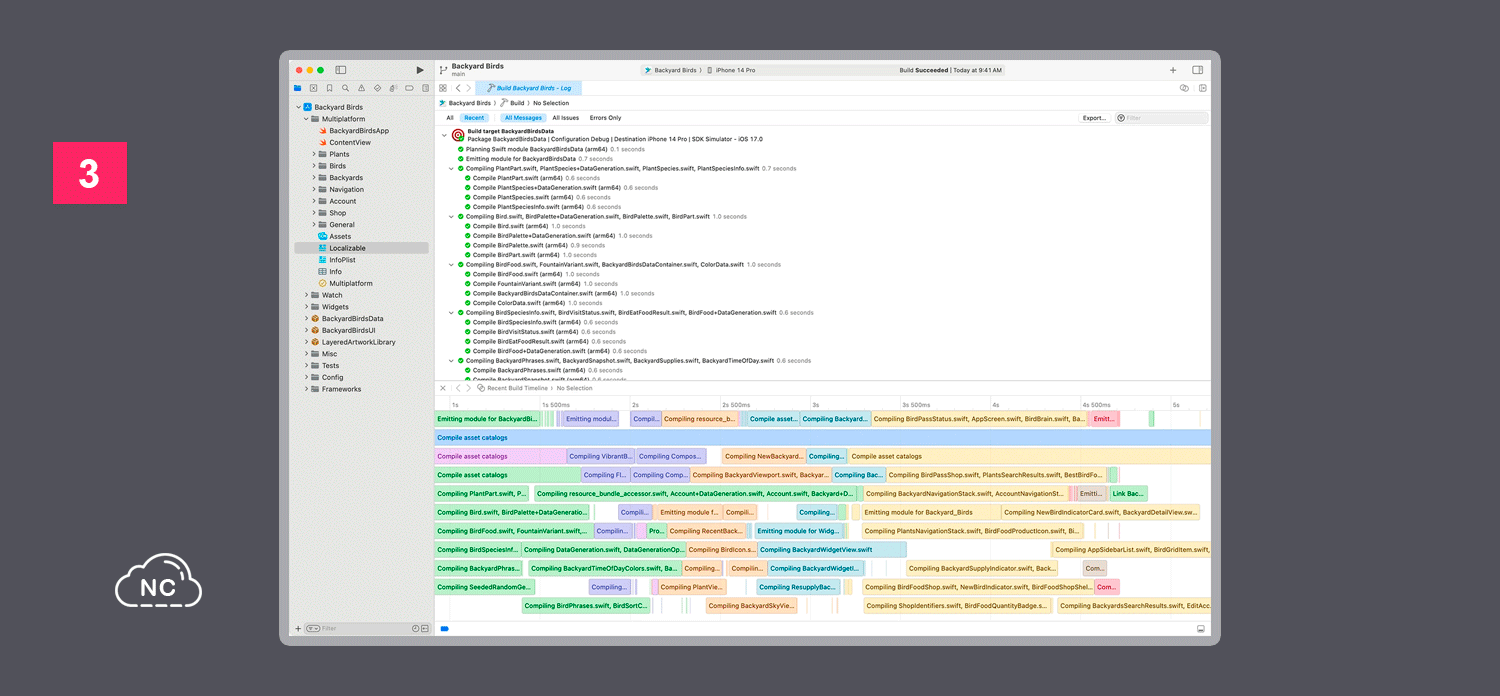
Task: Open the Bookmark navigator
Action: (x=329, y=88)
